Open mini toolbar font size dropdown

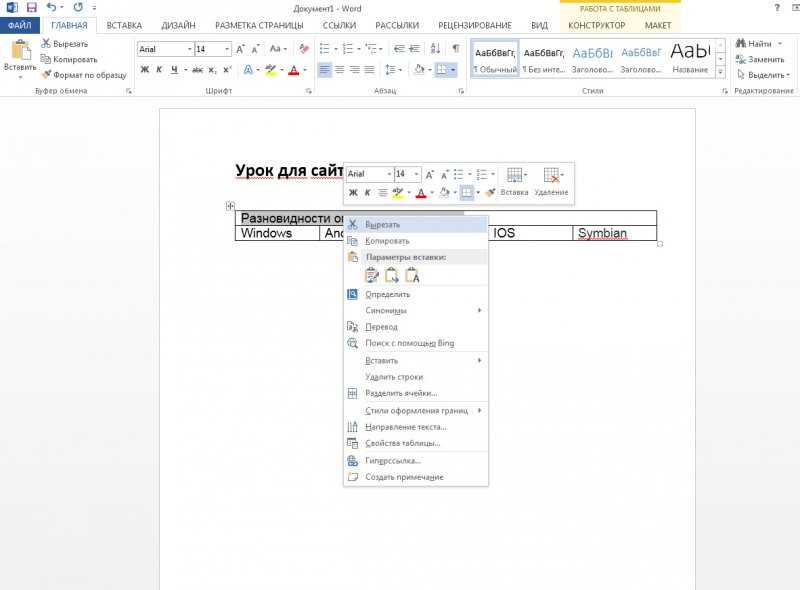tap(417, 174)
